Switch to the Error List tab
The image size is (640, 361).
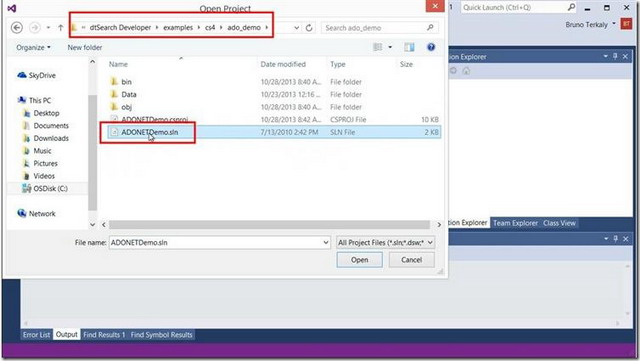point(36,334)
